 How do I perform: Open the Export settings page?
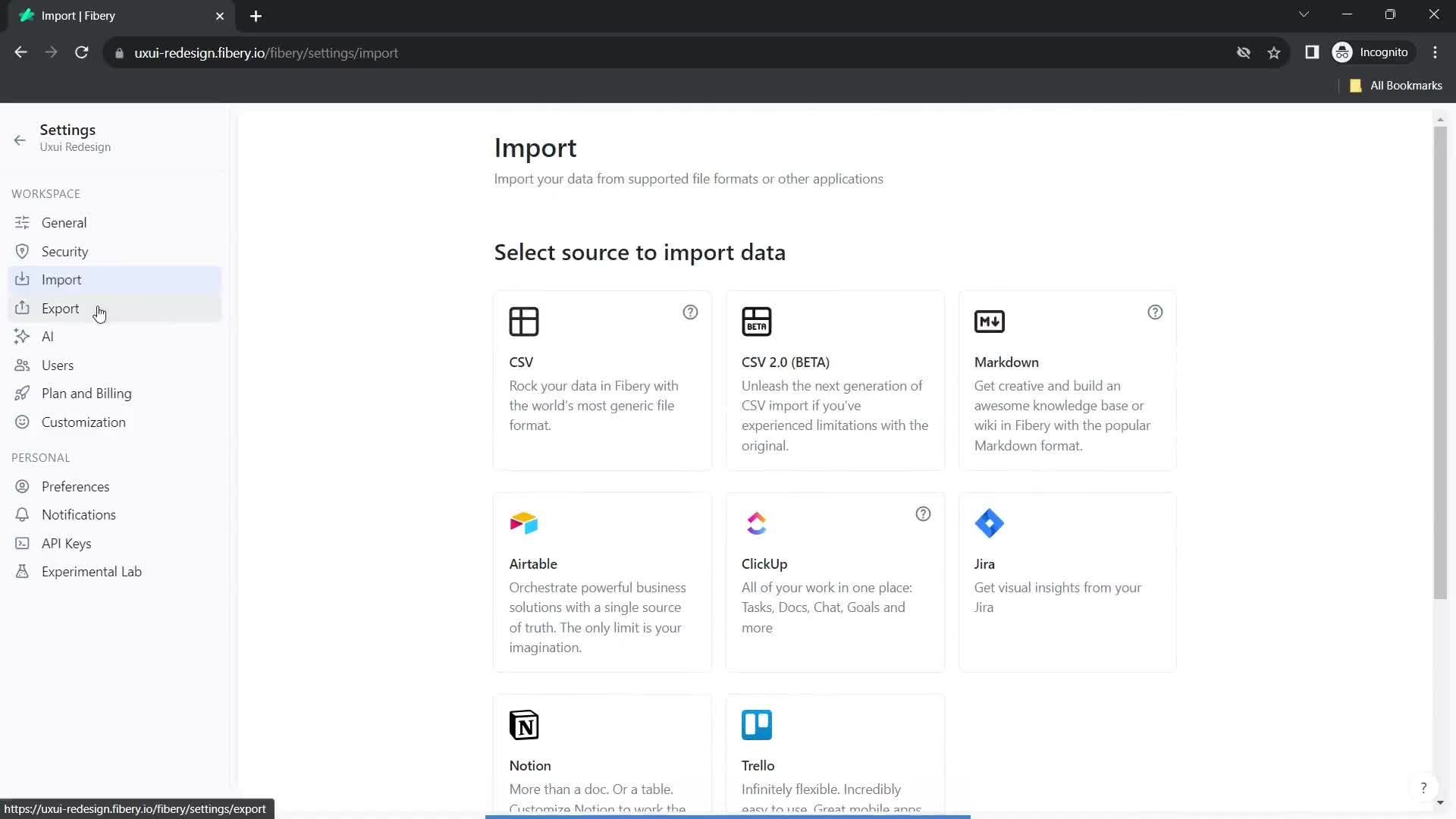pyautogui.click(x=60, y=308)
